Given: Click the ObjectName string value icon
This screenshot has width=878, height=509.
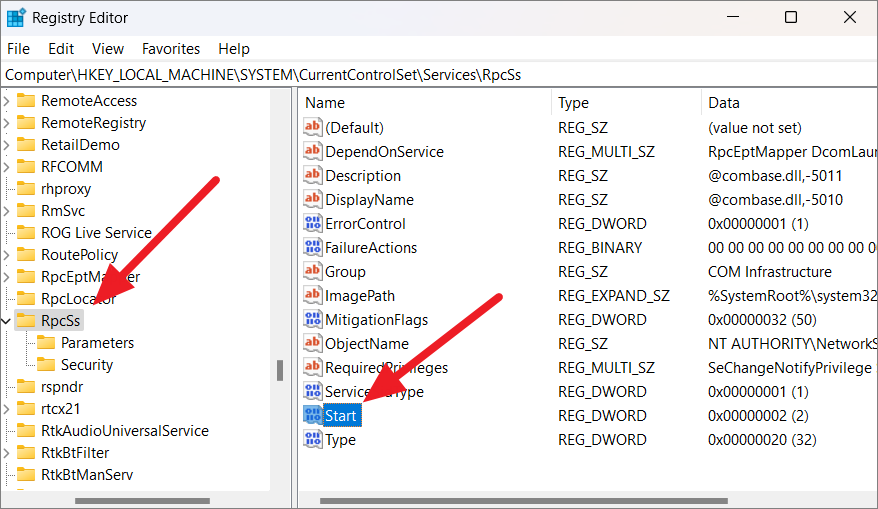Looking at the screenshot, I should pos(312,343).
